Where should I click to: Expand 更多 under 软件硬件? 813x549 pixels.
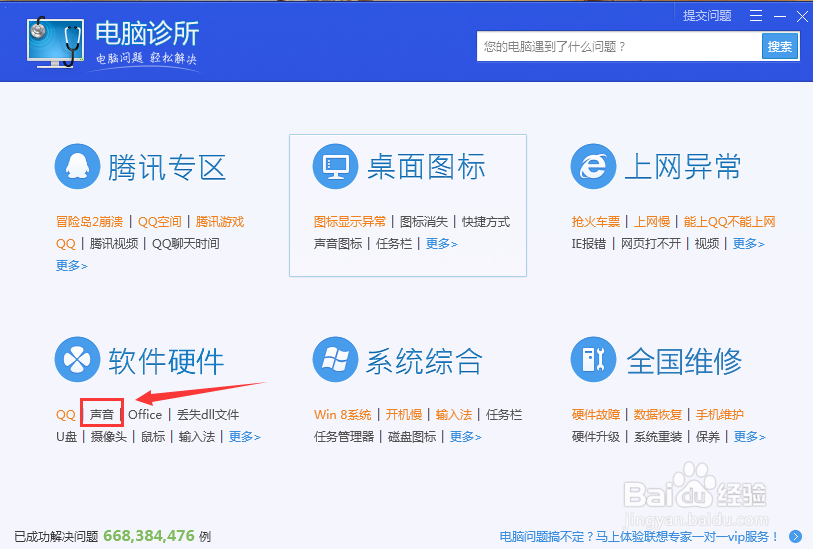(x=245, y=437)
